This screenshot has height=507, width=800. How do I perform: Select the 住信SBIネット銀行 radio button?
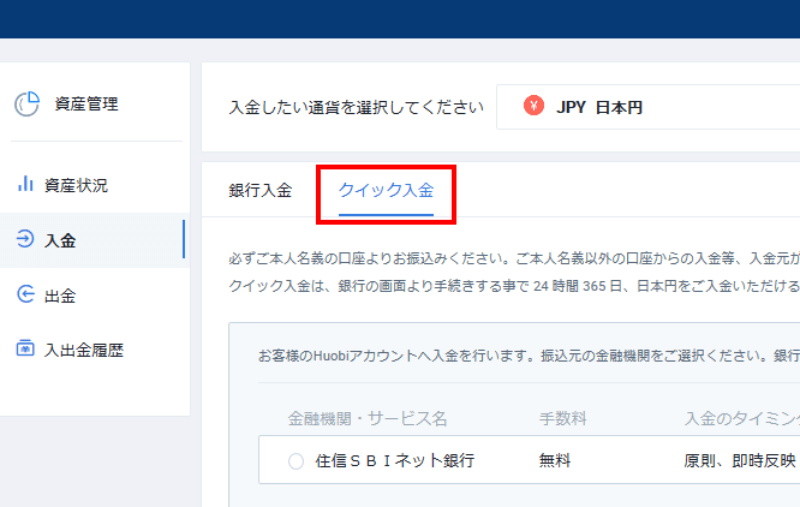pyautogui.click(x=295, y=461)
